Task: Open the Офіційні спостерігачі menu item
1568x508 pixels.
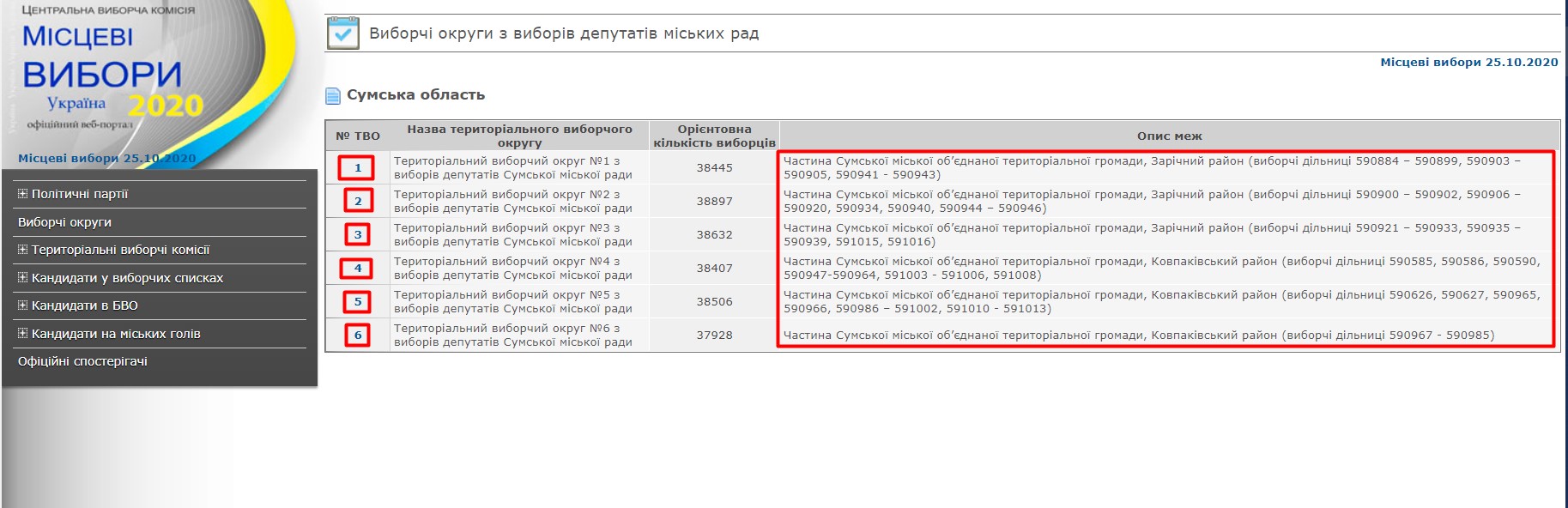Action: point(82,361)
